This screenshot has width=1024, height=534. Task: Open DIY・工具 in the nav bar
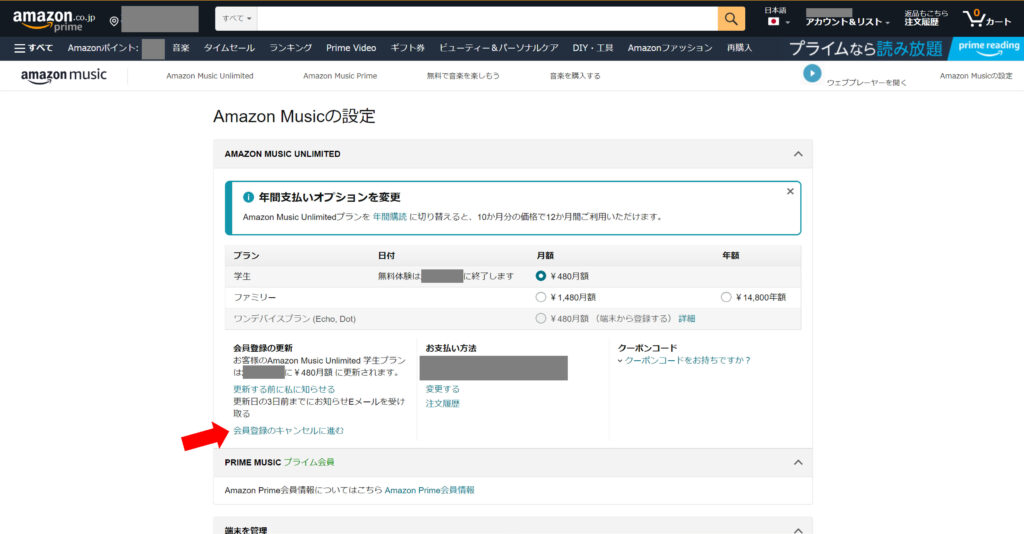pos(593,48)
